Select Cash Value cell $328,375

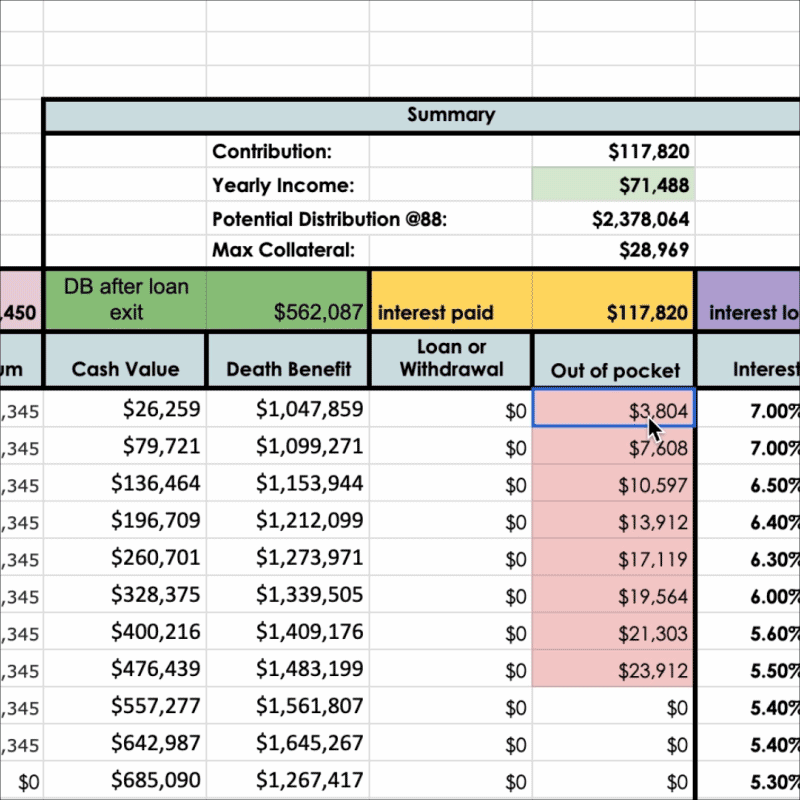(126, 595)
